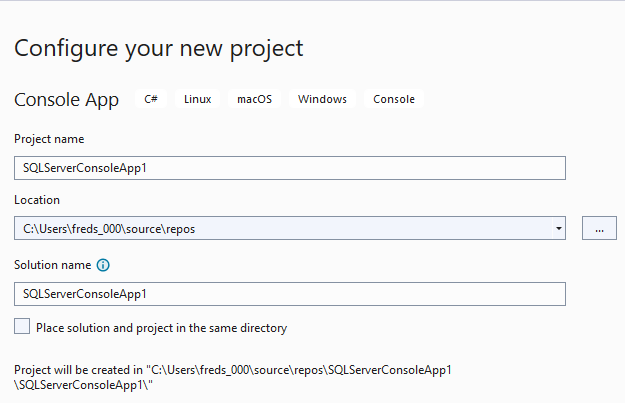
Task: Click the 'Location' field label
Action: coord(37,200)
